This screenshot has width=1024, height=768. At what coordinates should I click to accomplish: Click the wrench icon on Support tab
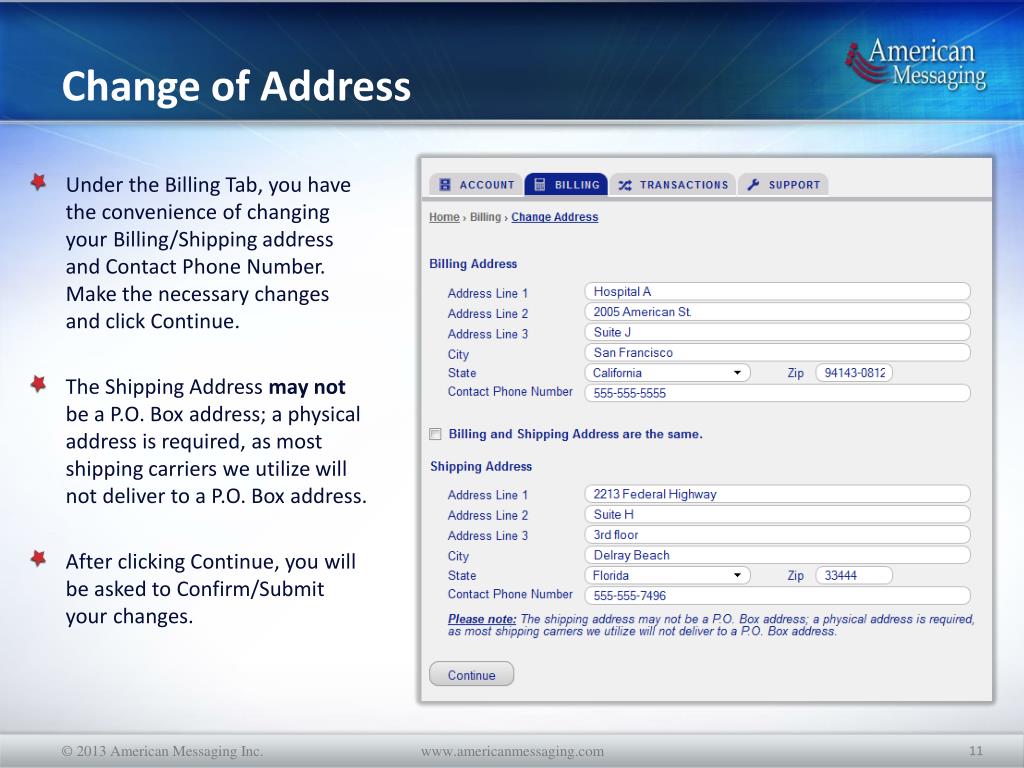click(x=753, y=185)
